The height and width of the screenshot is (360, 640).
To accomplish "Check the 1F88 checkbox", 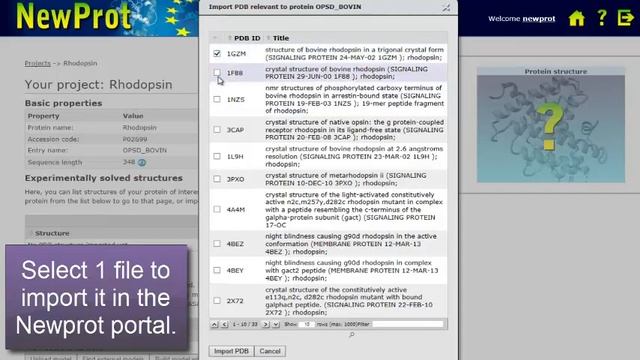I will coord(217,72).
